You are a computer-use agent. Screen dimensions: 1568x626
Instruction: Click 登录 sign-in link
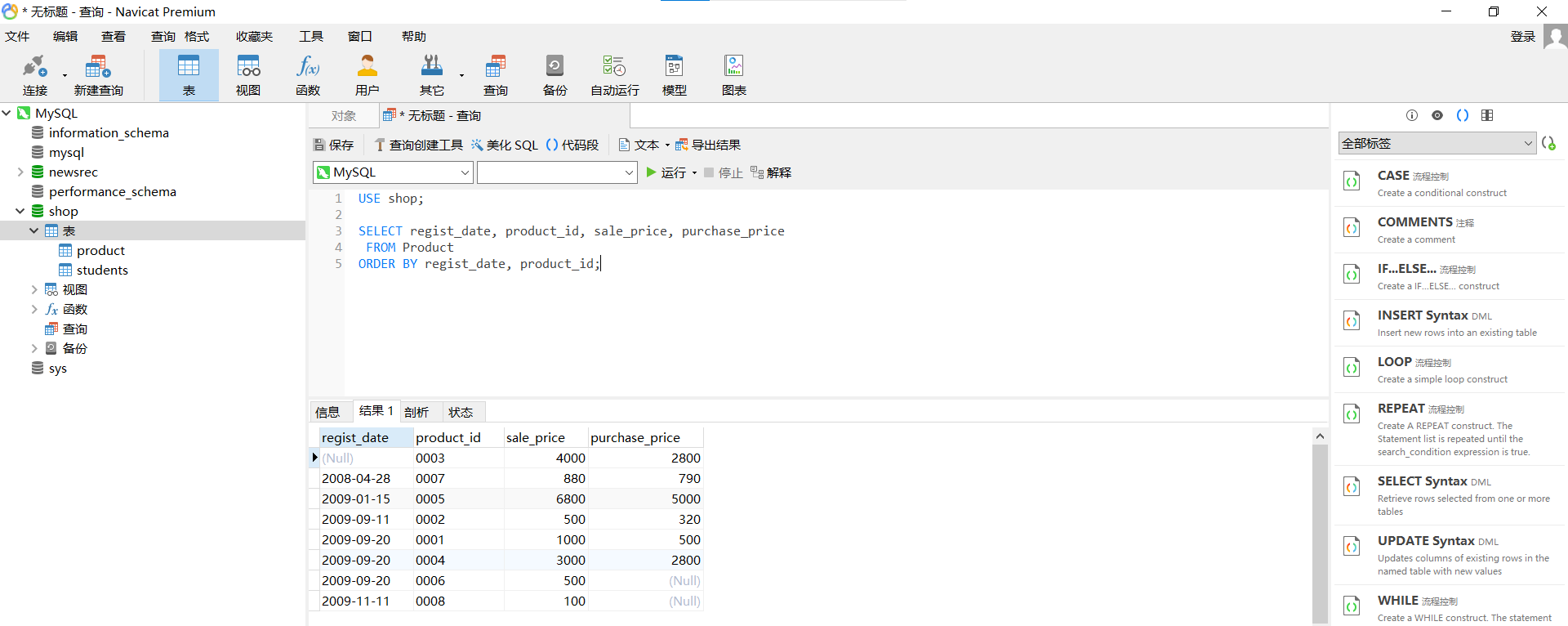click(1523, 37)
